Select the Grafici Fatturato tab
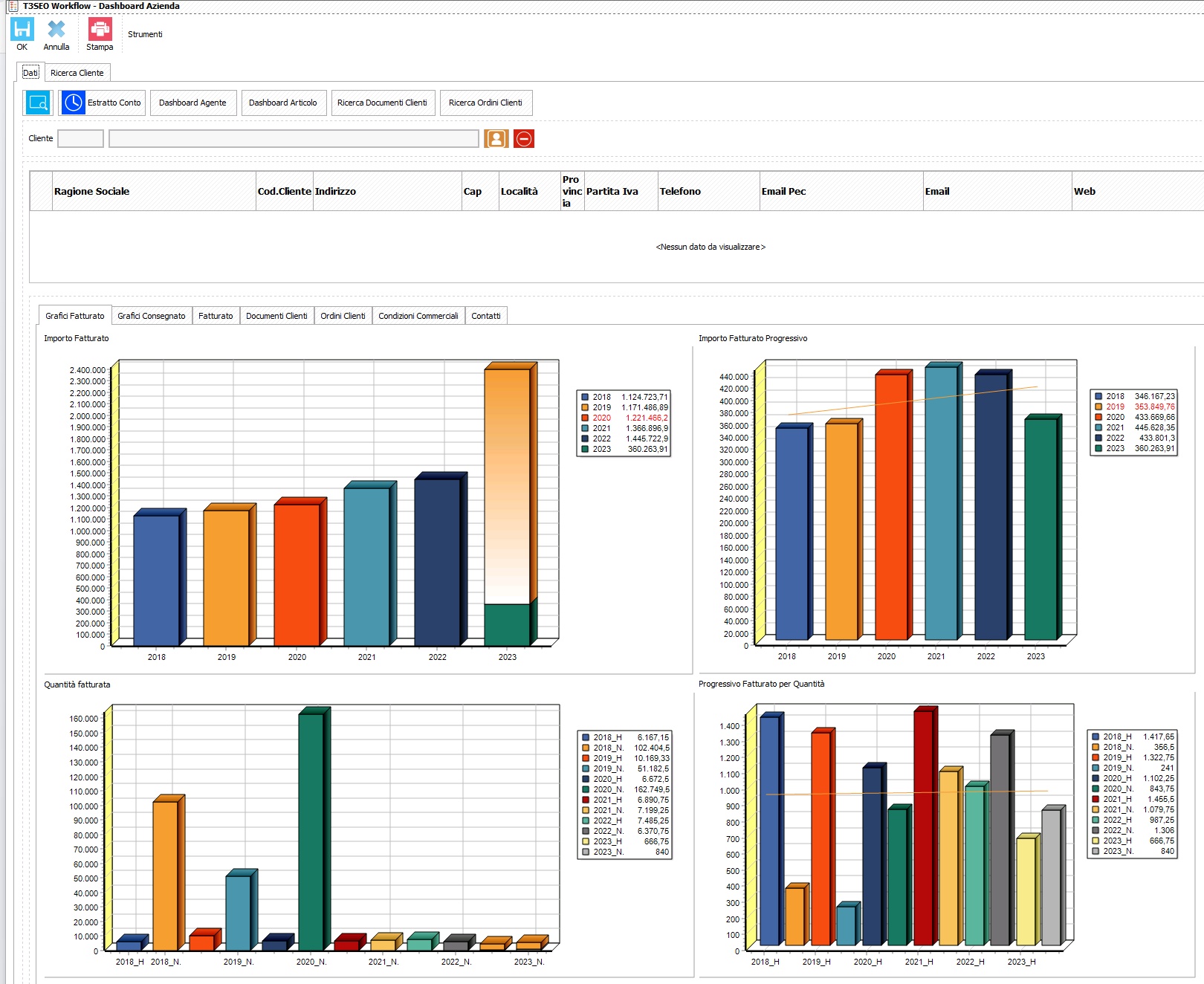 pos(75,316)
